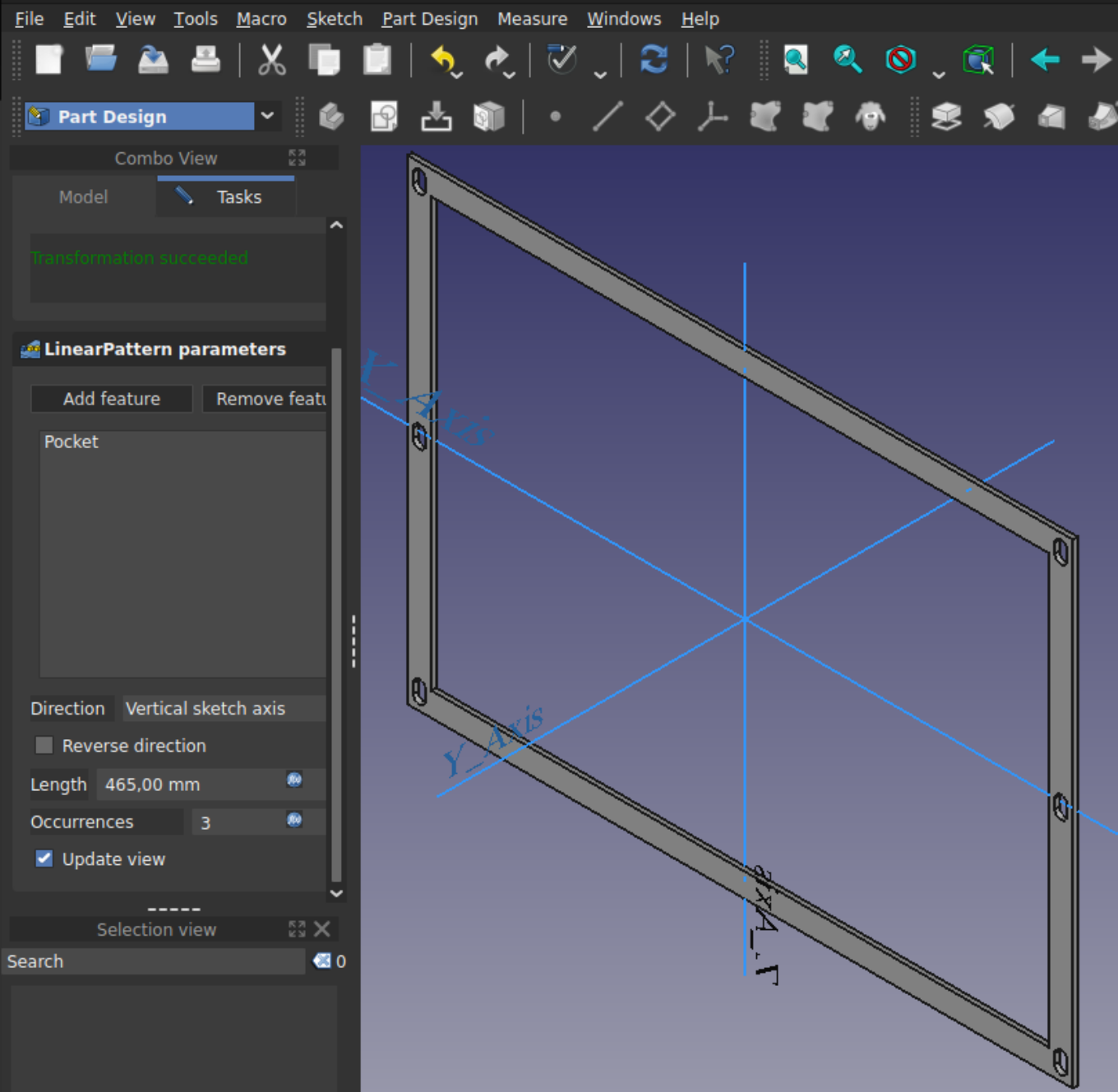Click the Create datum line icon

[608, 117]
